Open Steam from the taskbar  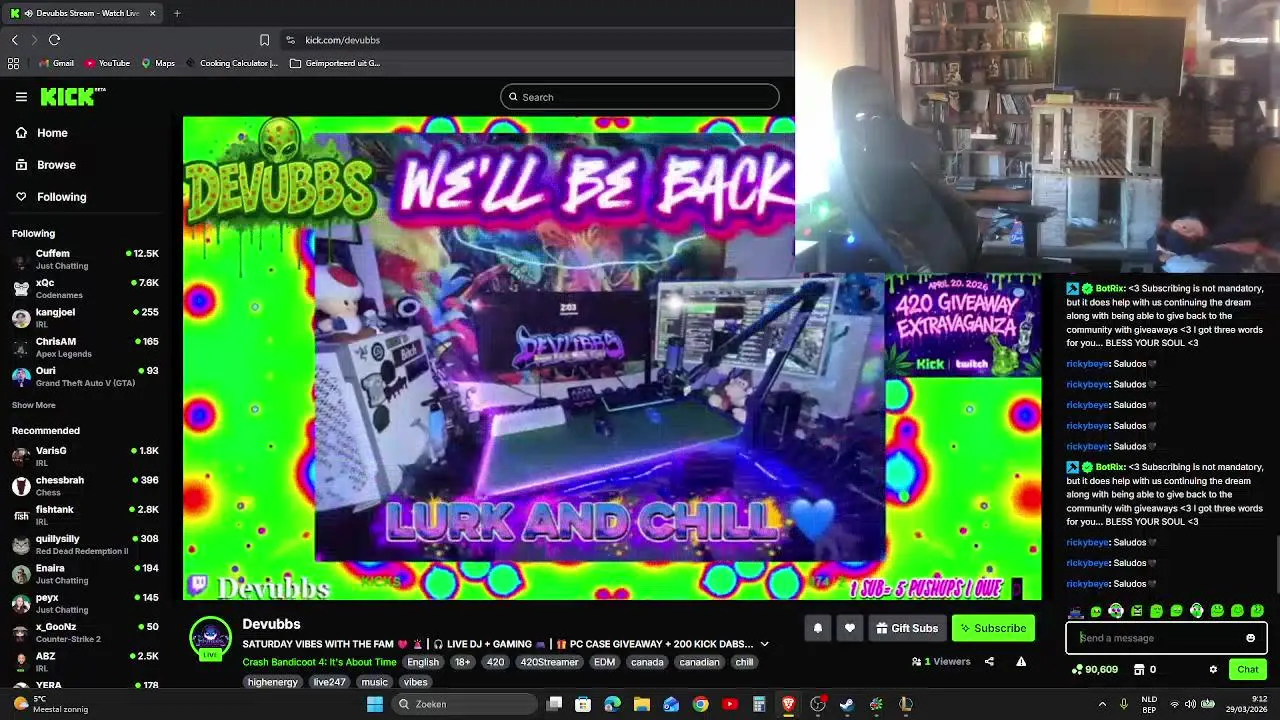(847, 704)
